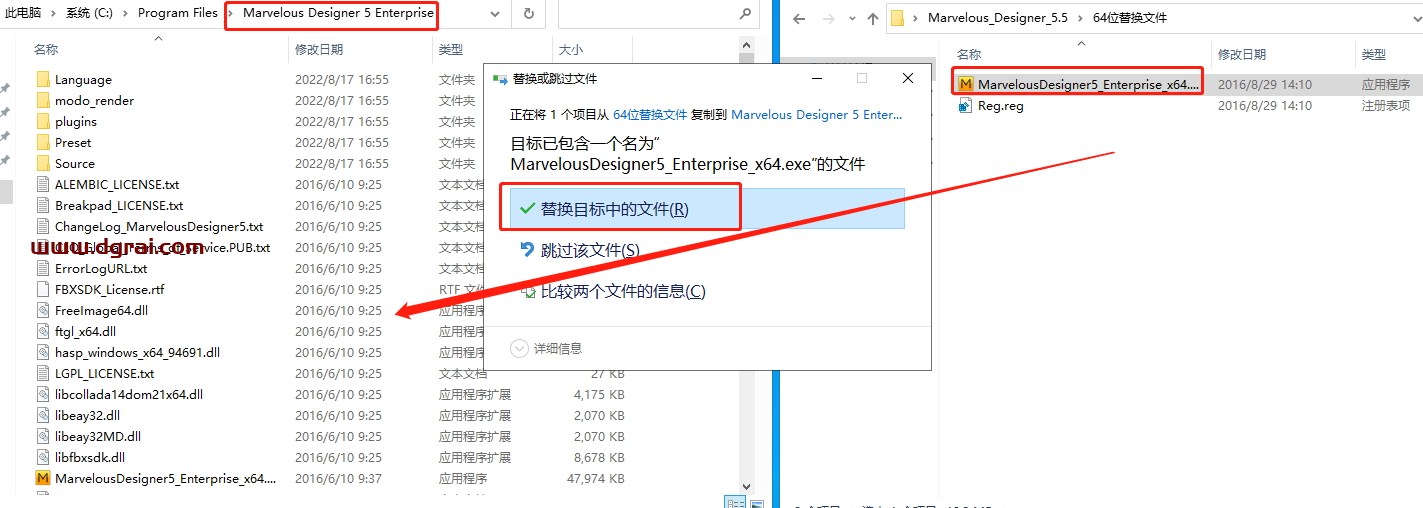
Task: Click the ftgl_x64.dll file icon
Action: [x=43, y=331]
